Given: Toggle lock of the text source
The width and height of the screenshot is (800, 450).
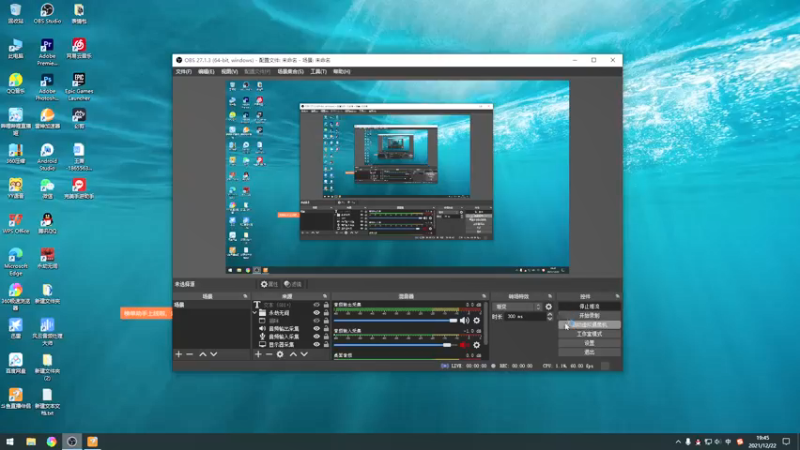Looking at the screenshot, I should (326, 305).
